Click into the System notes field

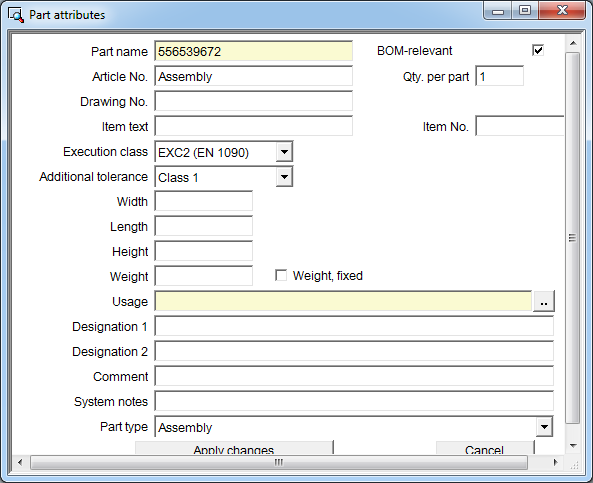[x=354, y=401]
